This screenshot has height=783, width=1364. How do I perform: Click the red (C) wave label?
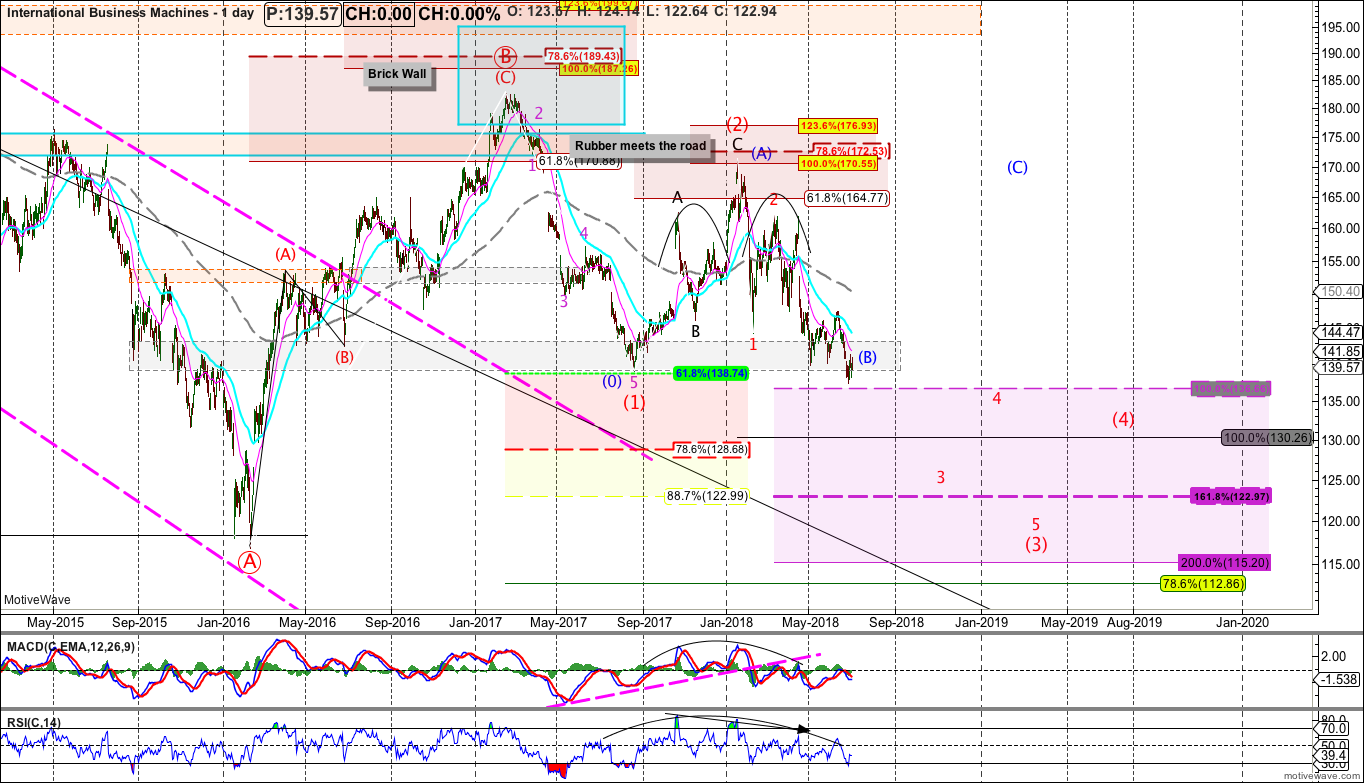point(506,77)
